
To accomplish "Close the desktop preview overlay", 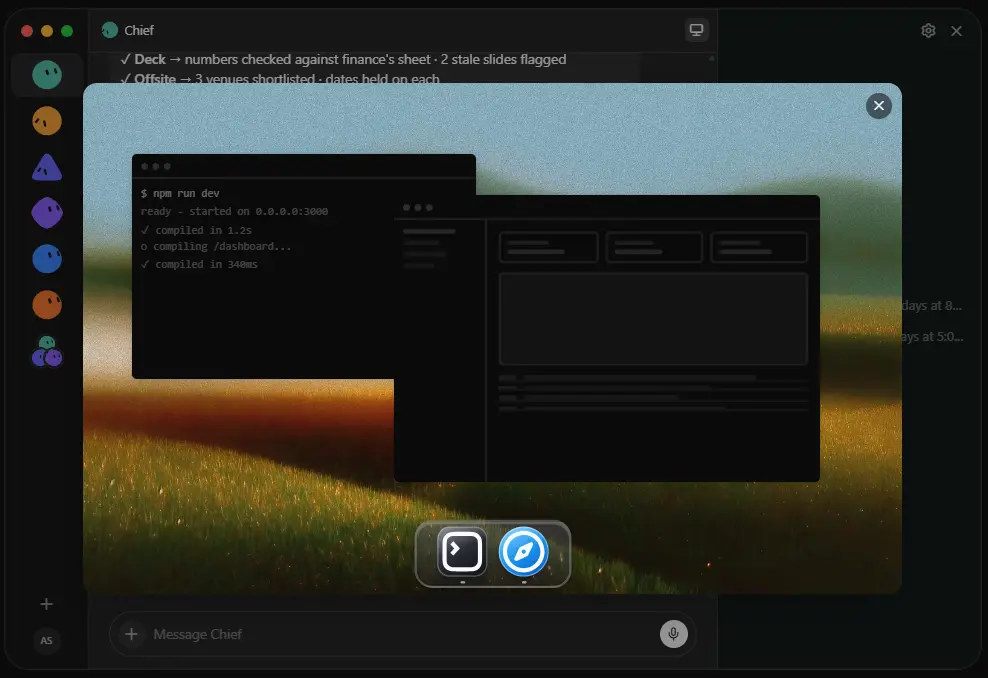I will point(879,106).
